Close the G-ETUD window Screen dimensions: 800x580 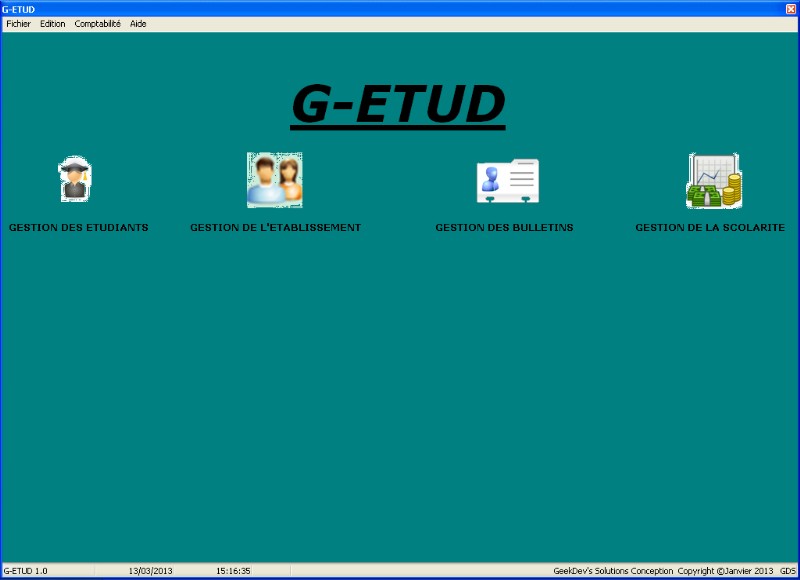tap(791, 8)
